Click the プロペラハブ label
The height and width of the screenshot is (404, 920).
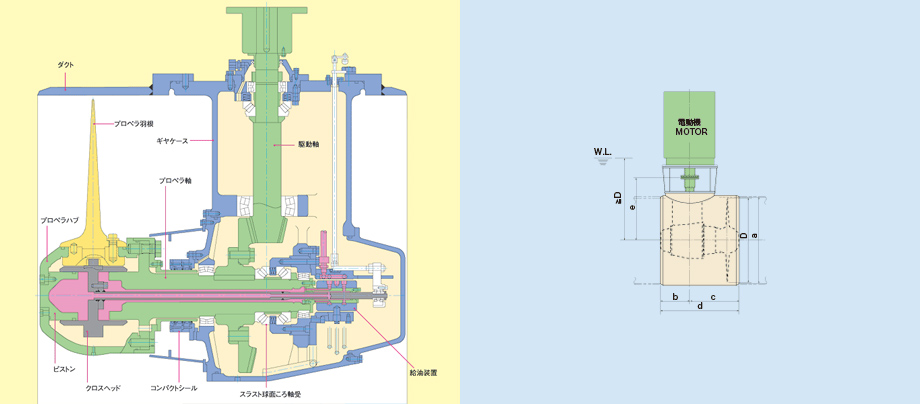(58, 218)
